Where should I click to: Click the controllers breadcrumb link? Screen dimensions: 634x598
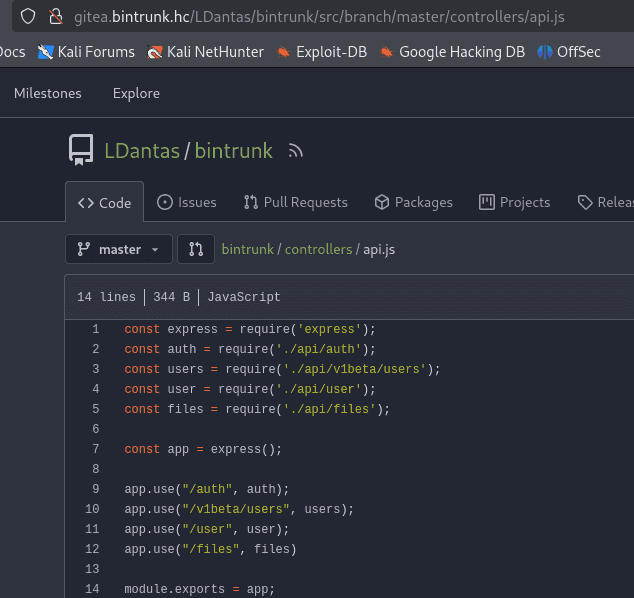click(x=318, y=249)
